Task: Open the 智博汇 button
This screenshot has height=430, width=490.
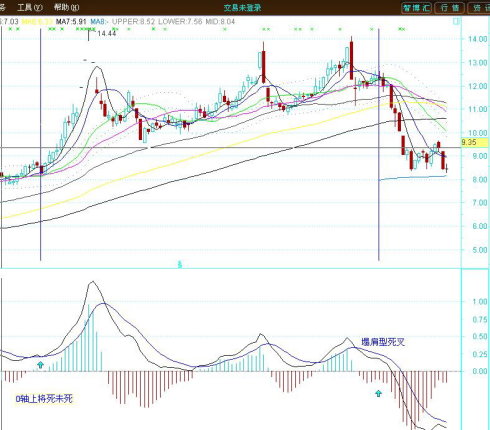Action: click(416, 8)
